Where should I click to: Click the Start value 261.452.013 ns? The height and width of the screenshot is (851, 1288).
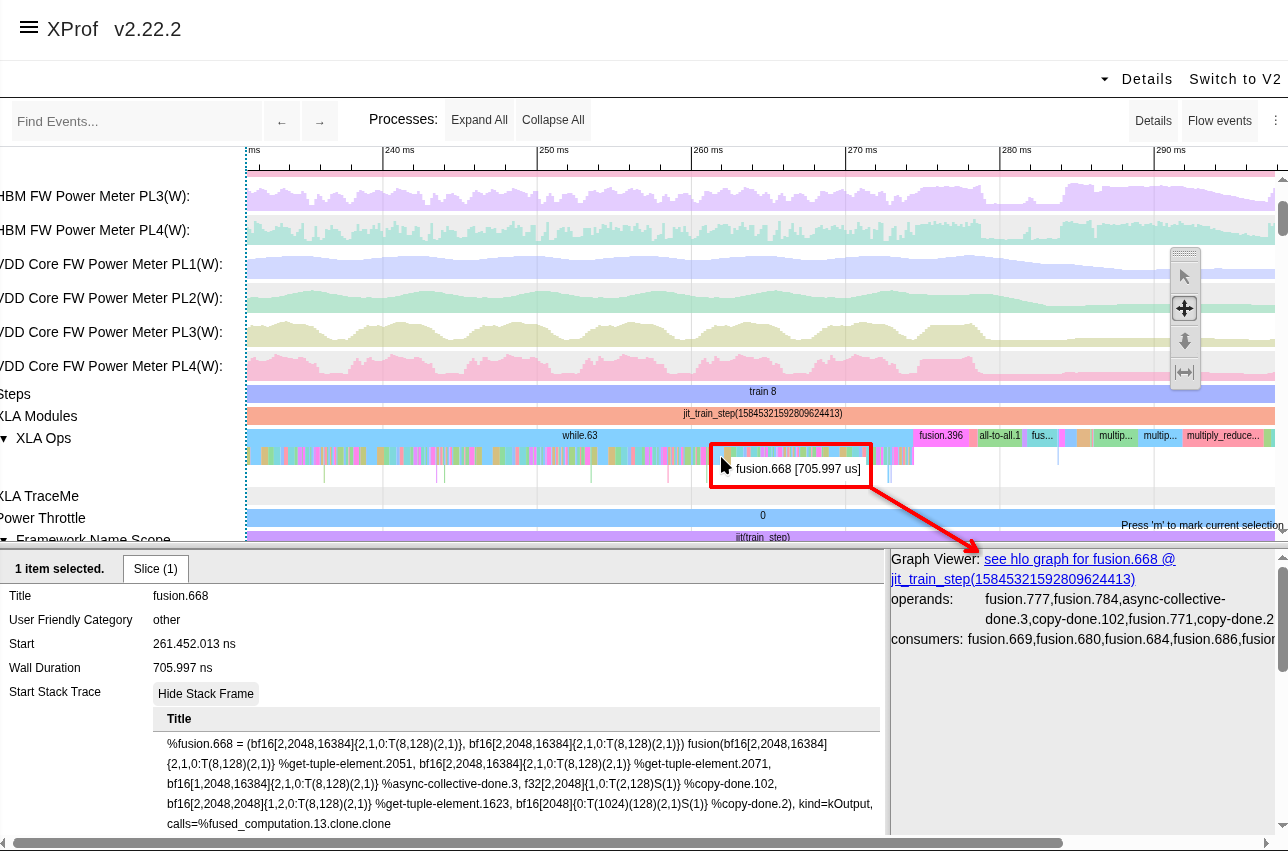tap(194, 644)
